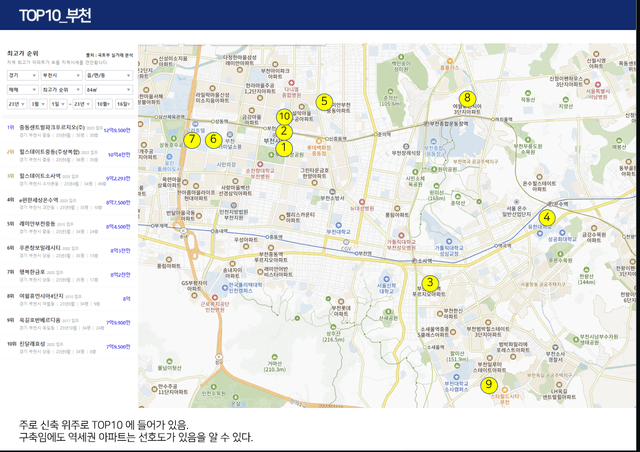Click the 뉴대성병원 hospital marker
The image size is (640, 452).
pyautogui.click(x=362, y=202)
